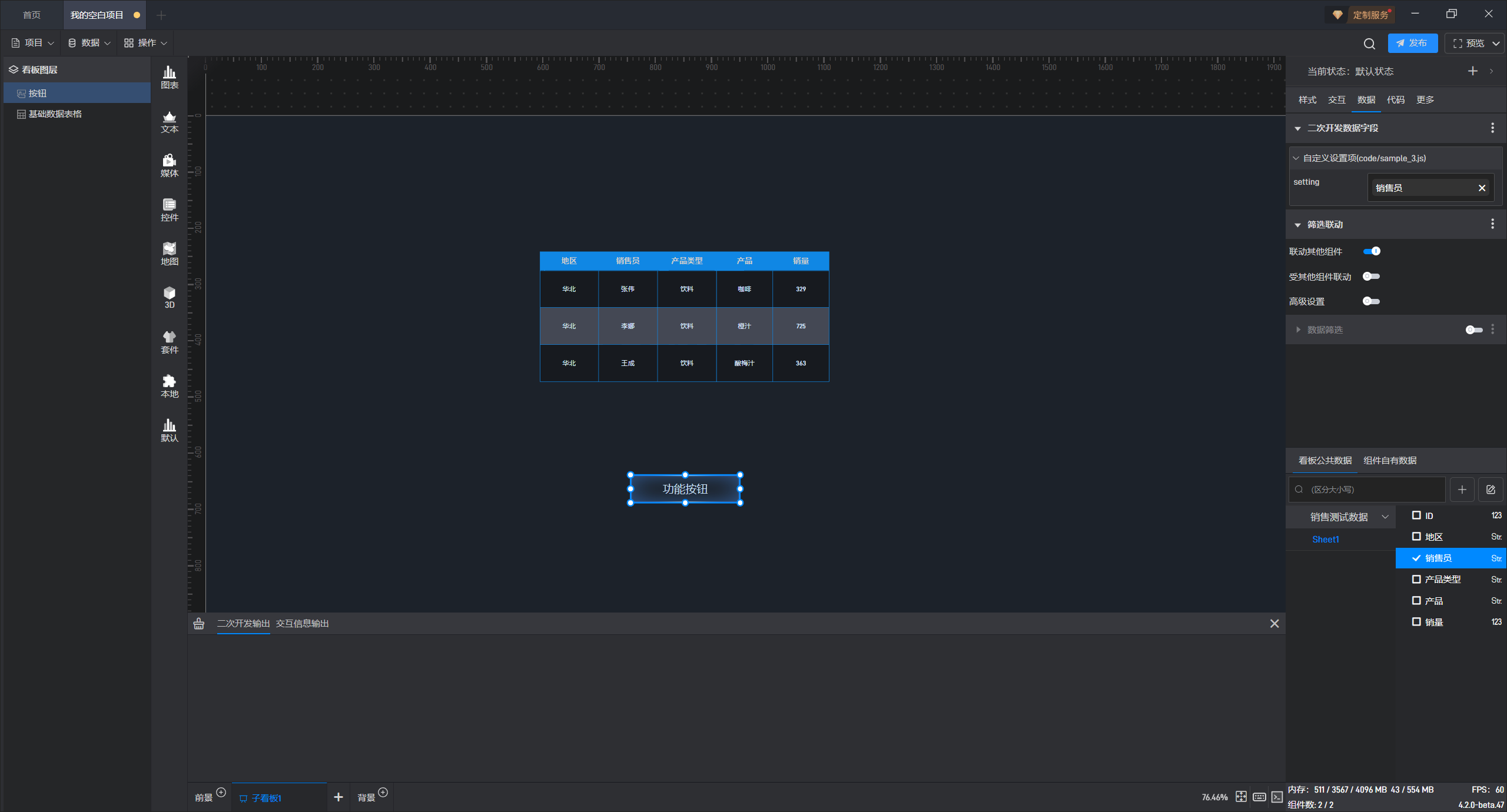
Task: Open the 交互信息输出 tab
Action: tap(302, 624)
